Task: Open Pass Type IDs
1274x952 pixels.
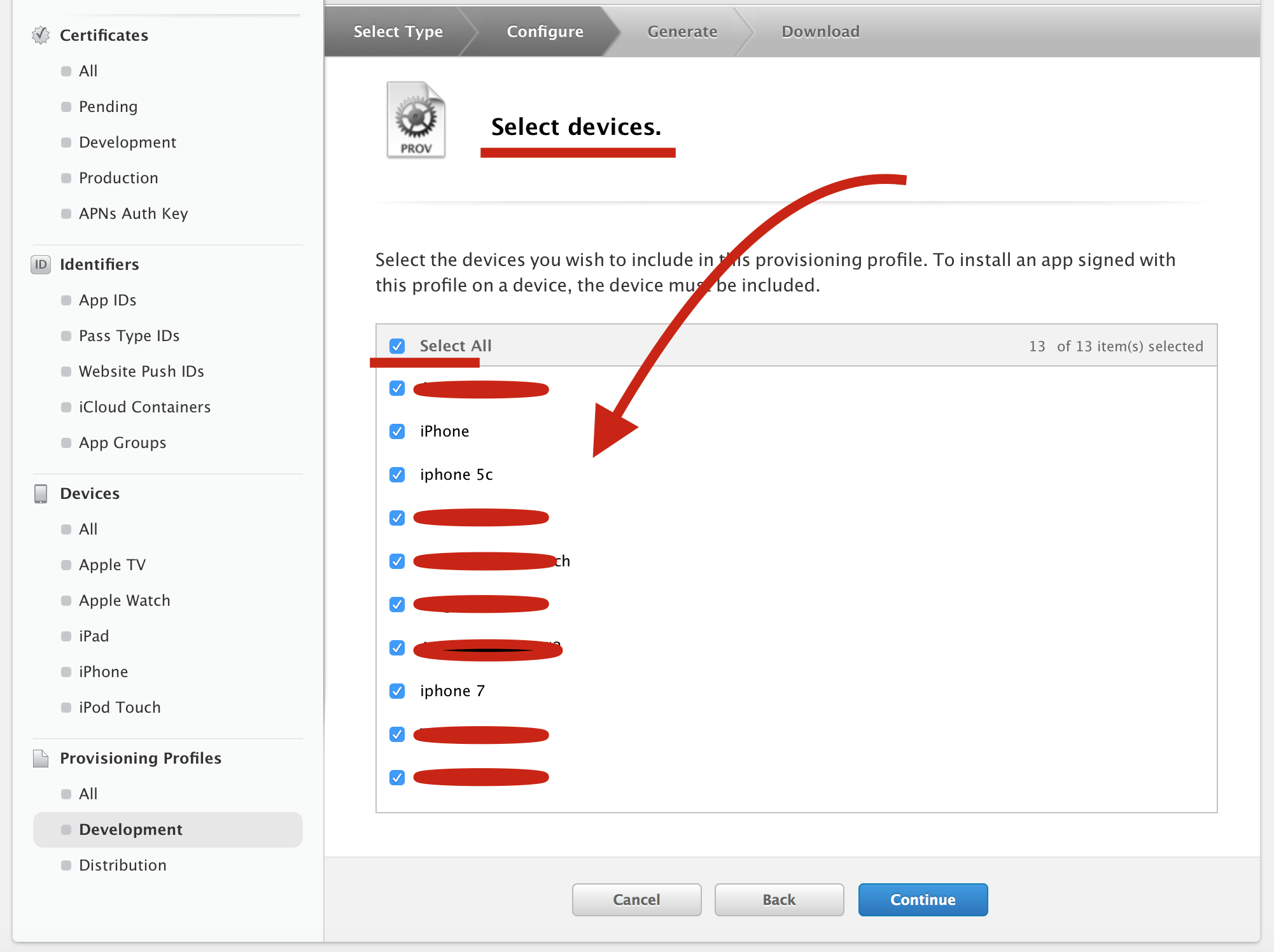Action: (x=129, y=335)
